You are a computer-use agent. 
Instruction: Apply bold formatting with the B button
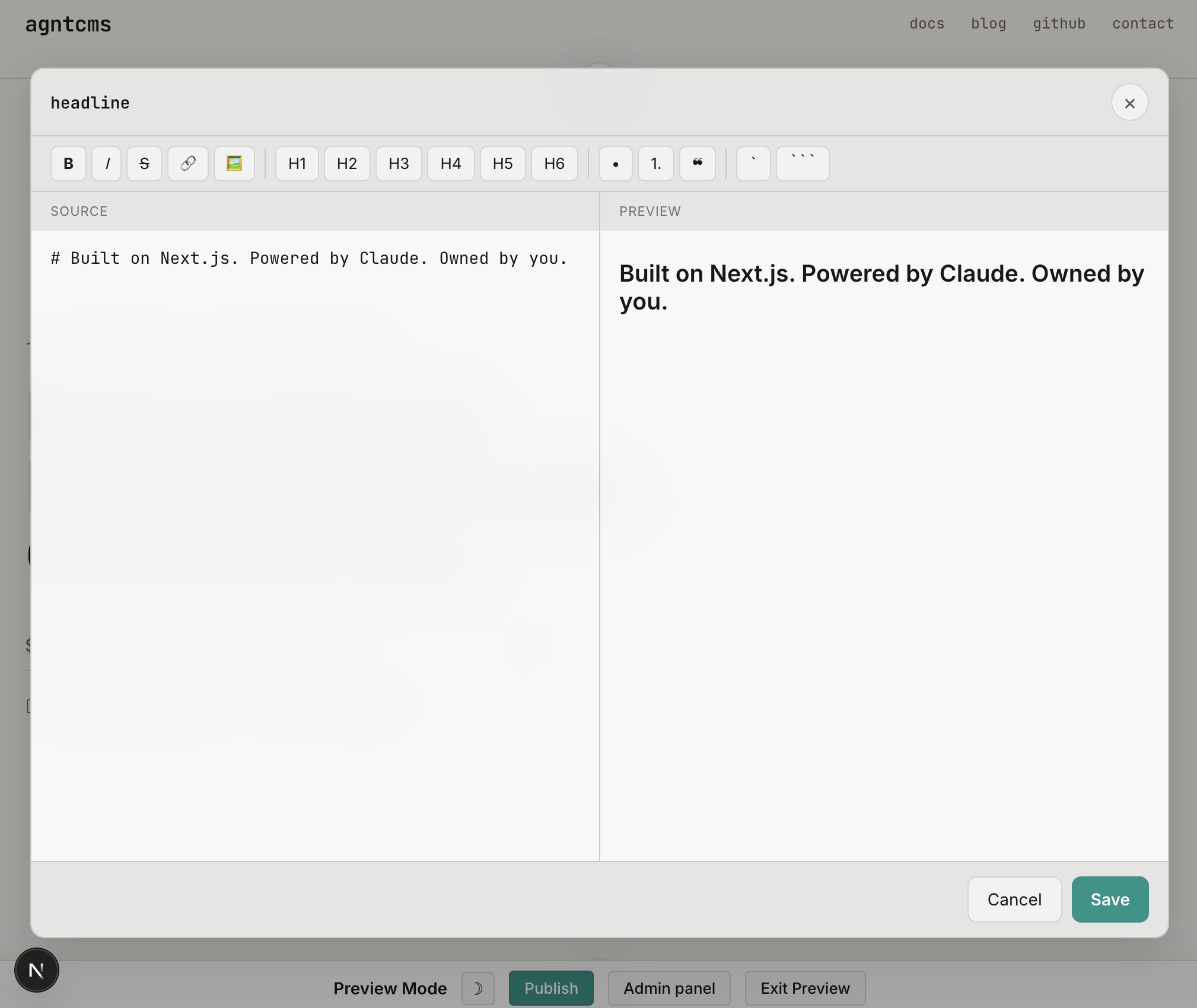coord(68,164)
